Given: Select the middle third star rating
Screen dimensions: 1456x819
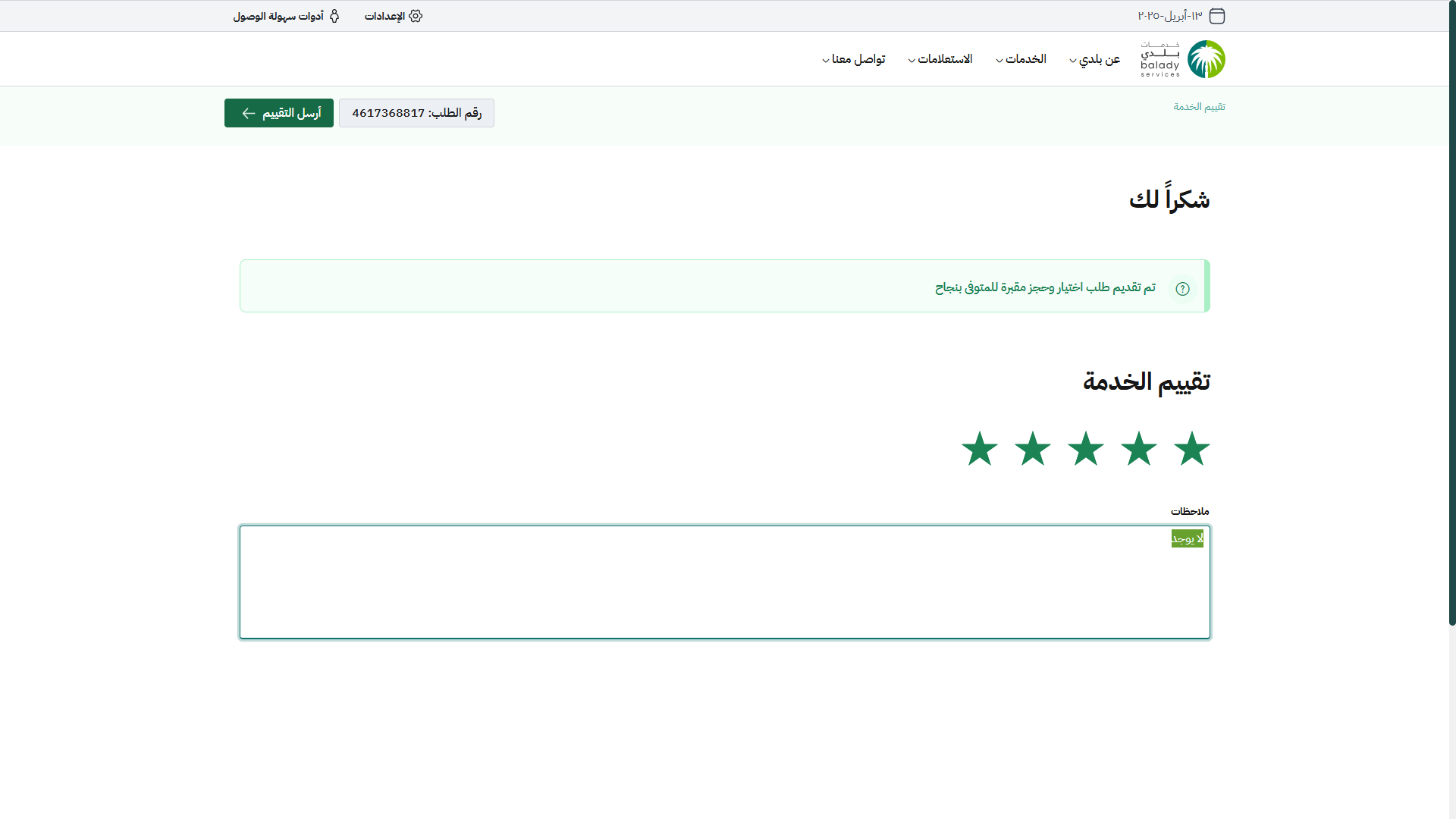Looking at the screenshot, I should click(x=1085, y=448).
